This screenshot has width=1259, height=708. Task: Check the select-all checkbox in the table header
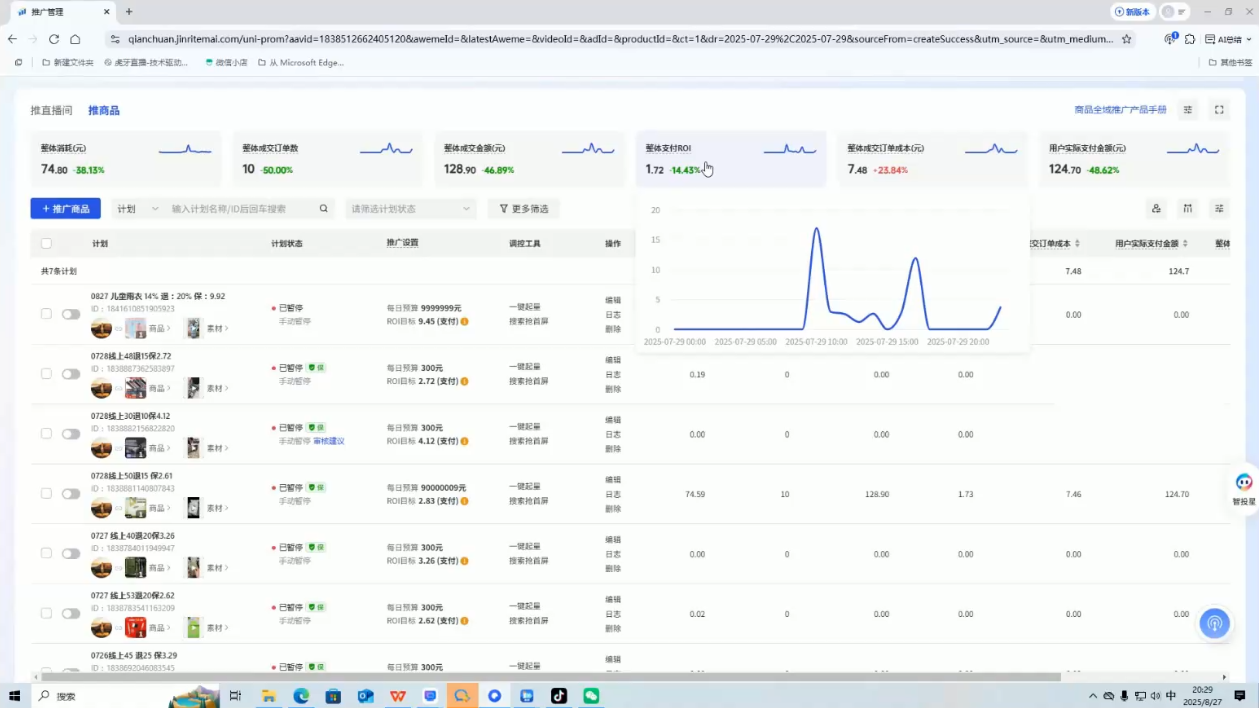pyautogui.click(x=46, y=242)
